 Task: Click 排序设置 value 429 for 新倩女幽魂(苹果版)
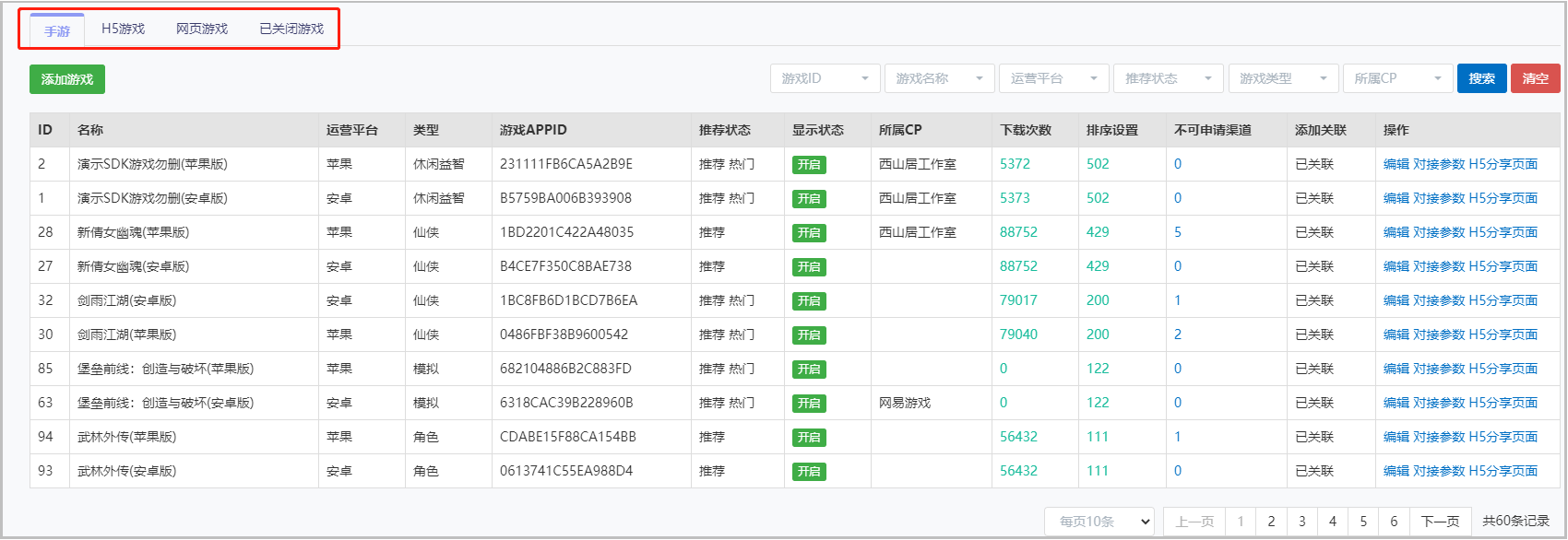point(1098,232)
